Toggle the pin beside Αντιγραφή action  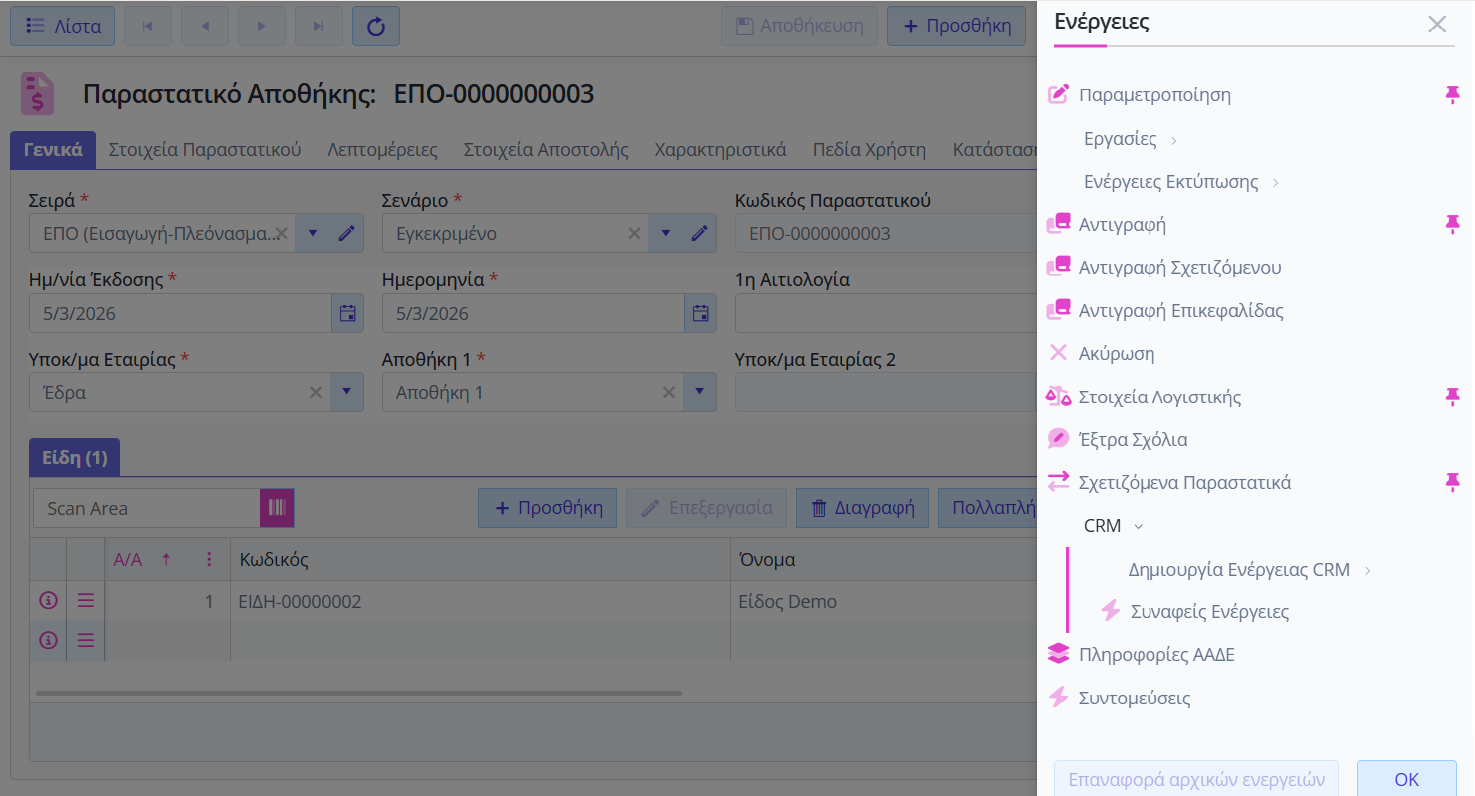[x=1452, y=224]
